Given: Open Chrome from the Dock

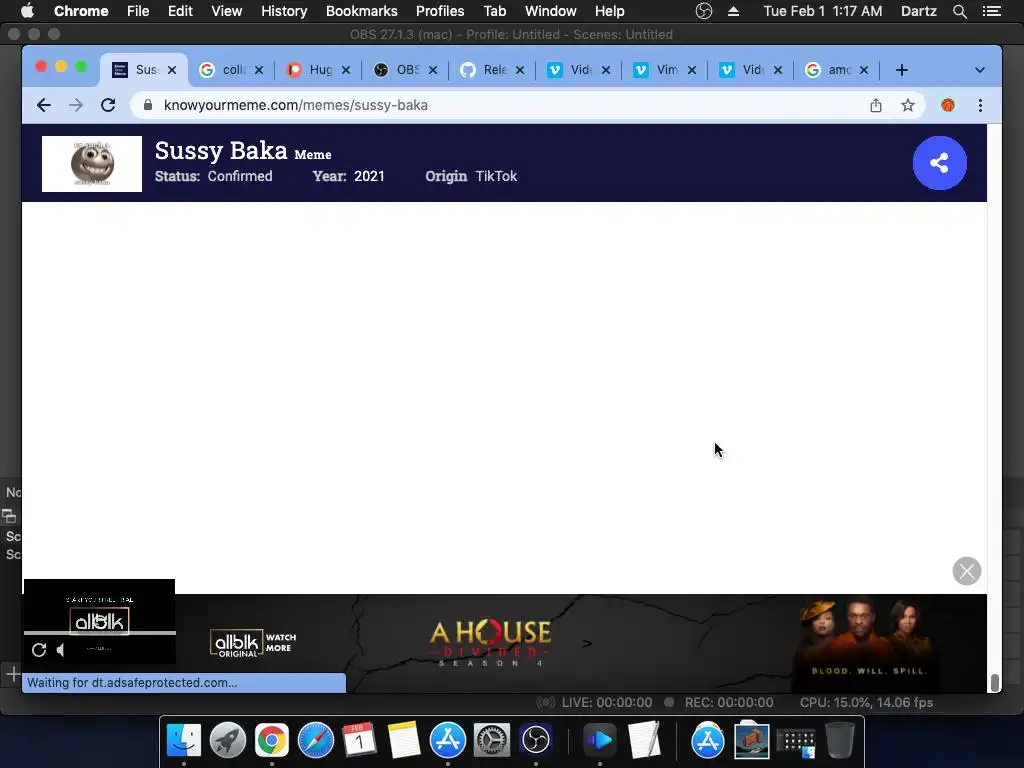Looking at the screenshot, I should coord(272,740).
